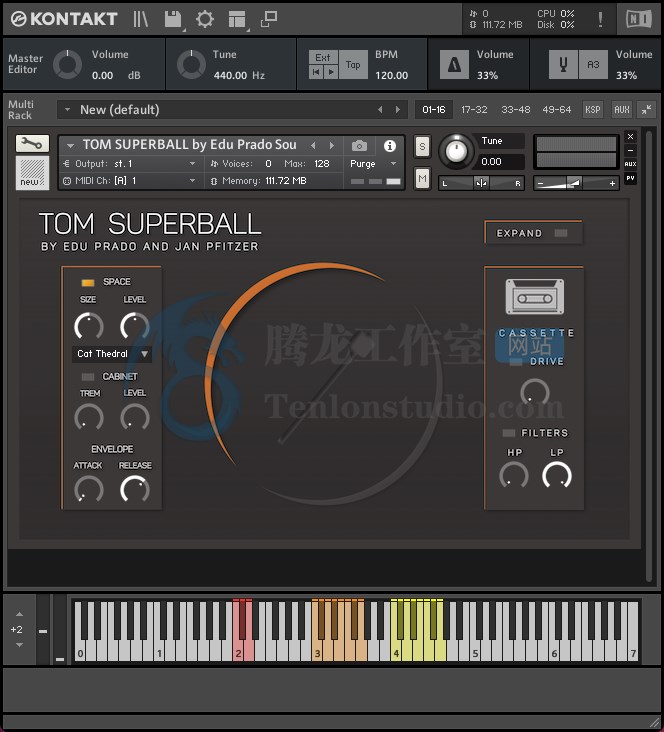
Task: Click the Tap tempo button
Action: [x=353, y=64]
